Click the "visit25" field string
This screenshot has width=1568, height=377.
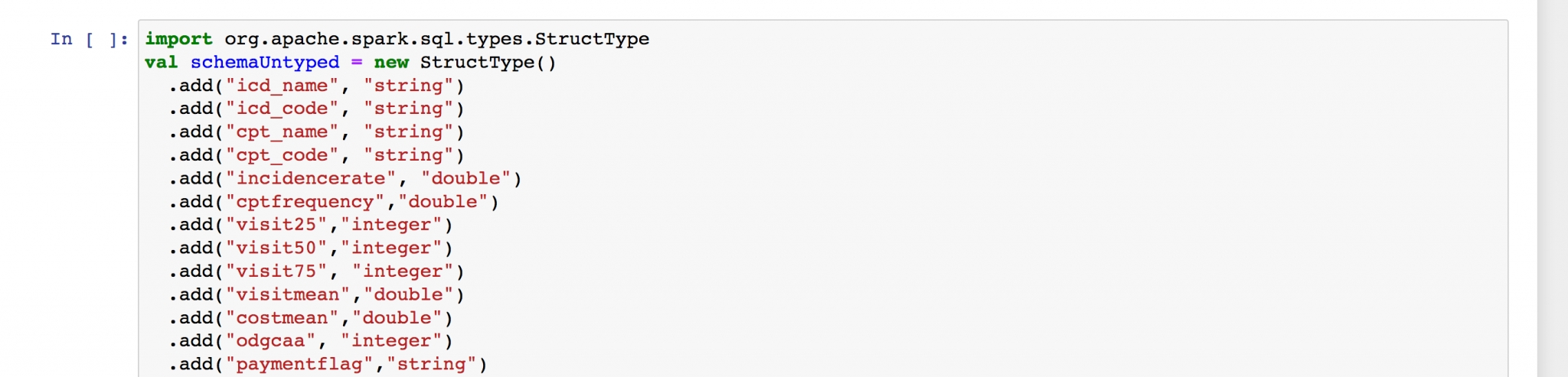pos(276,225)
